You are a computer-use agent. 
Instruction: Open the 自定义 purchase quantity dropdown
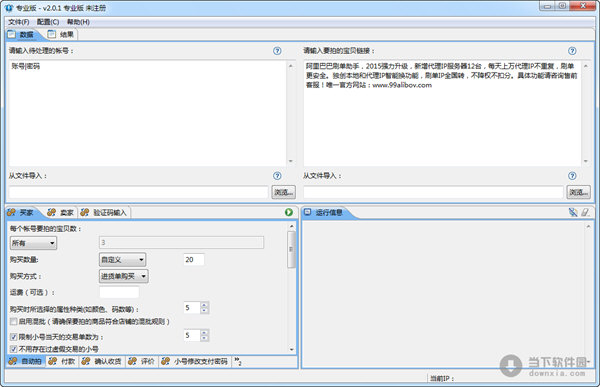(x=122, y=260)
